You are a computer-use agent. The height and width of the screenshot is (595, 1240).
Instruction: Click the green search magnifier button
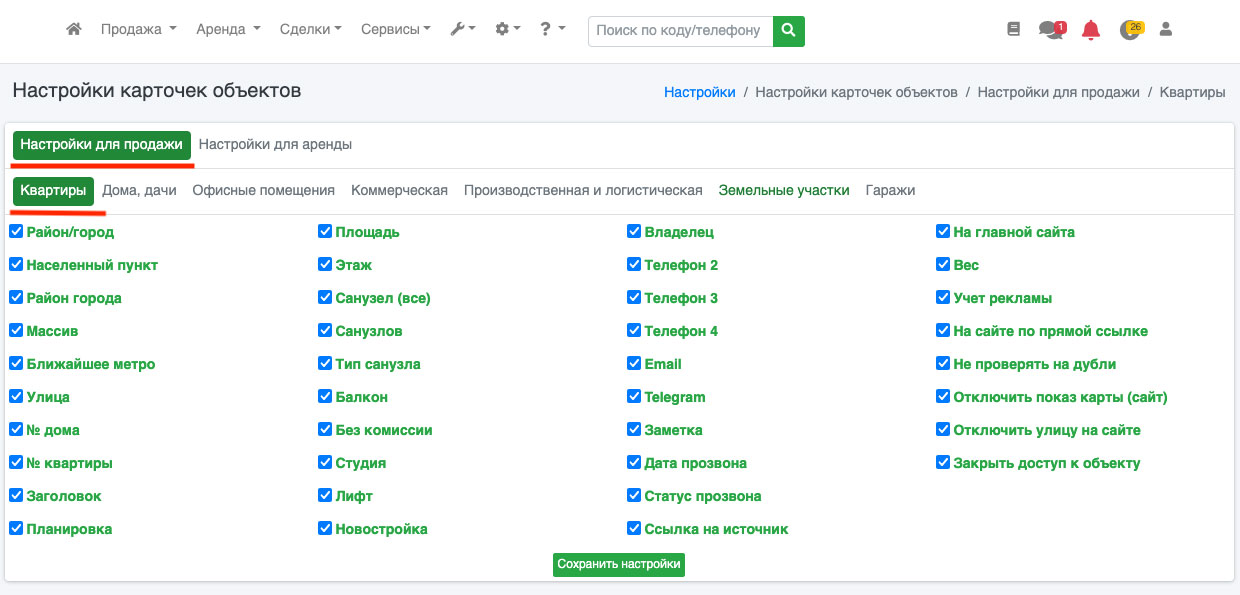[789, 31]
